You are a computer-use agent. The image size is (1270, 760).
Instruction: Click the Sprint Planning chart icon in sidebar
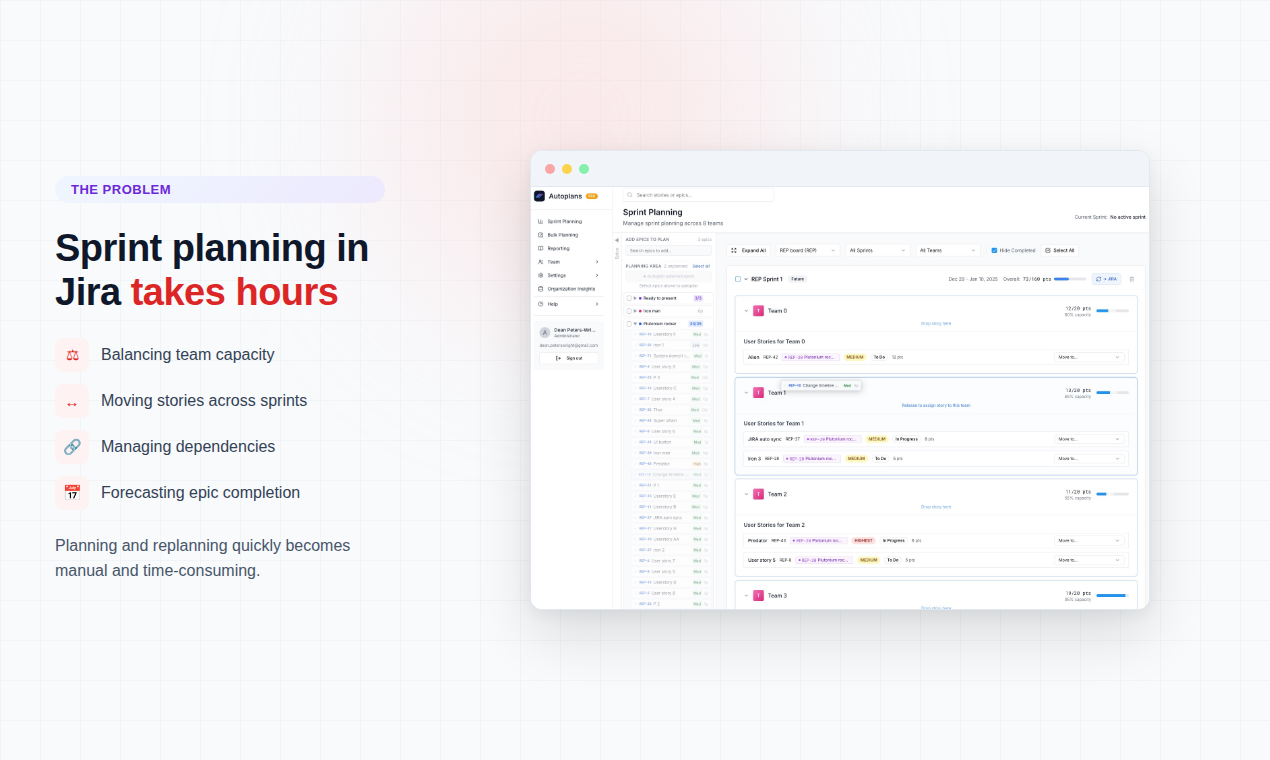click(x=541, y=221)
